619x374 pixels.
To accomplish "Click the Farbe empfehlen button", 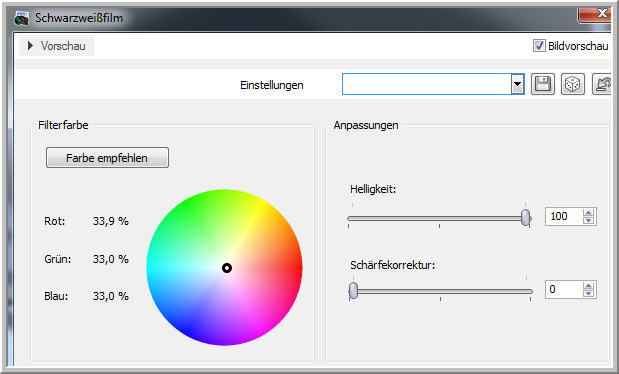I will 107,158.
